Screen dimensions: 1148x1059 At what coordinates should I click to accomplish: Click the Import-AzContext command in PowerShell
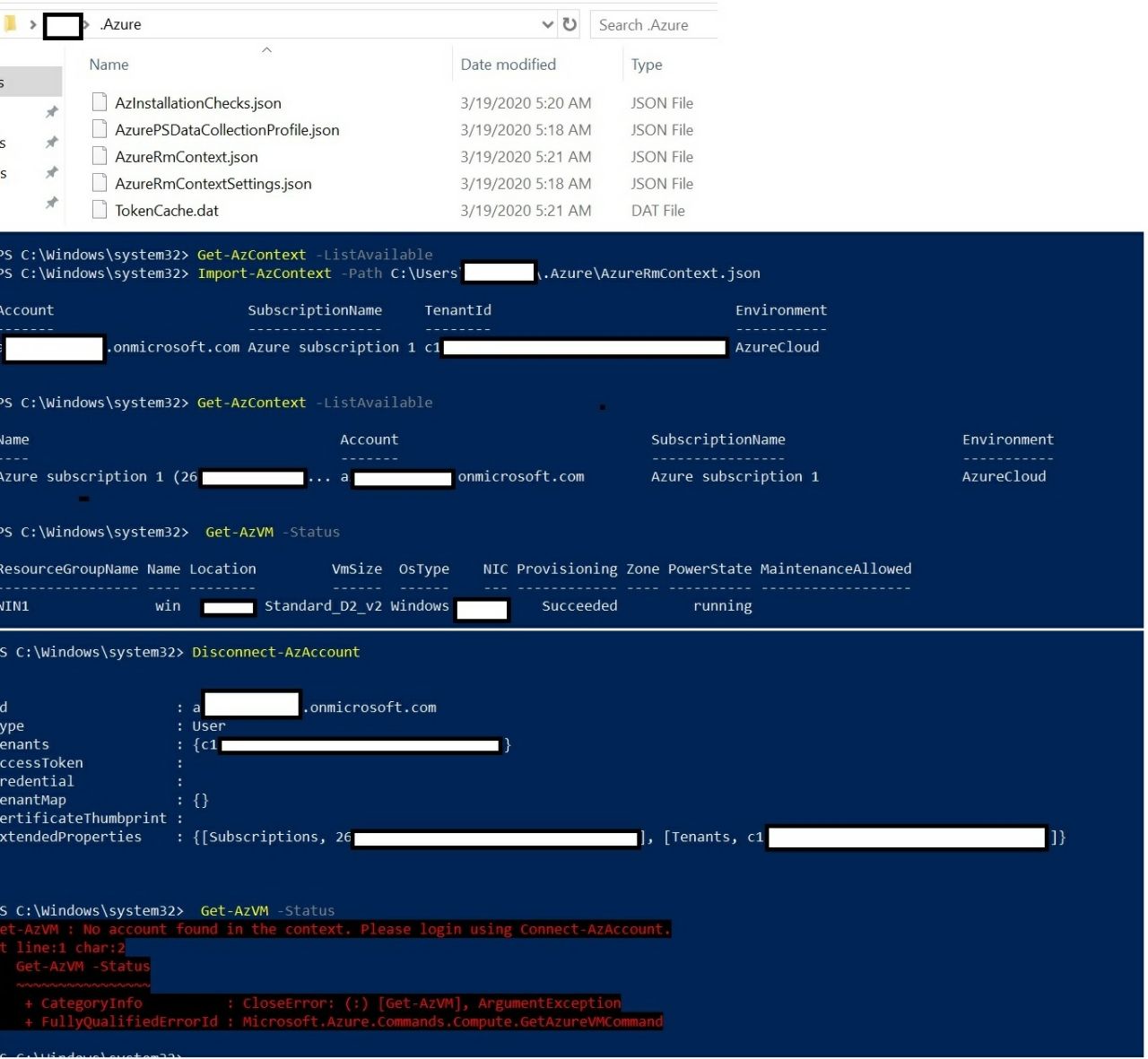point(265,273)
